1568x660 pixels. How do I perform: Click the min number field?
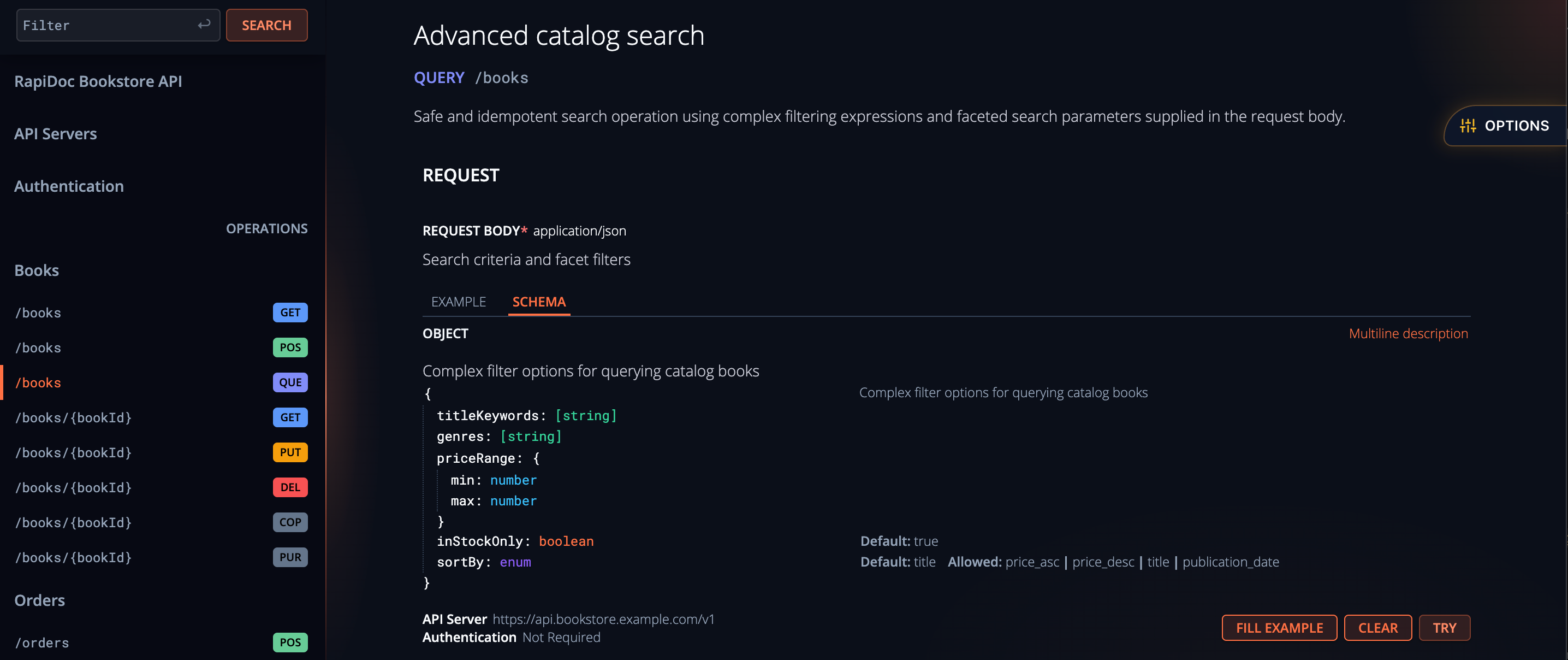[494, 480]
